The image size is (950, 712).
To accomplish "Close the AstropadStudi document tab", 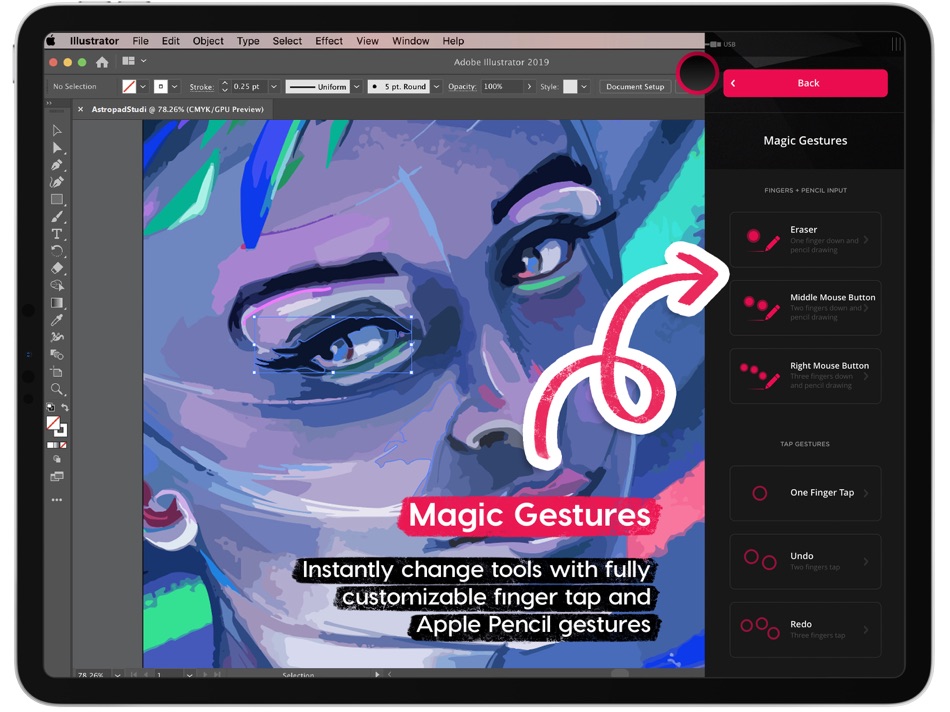I will pos(81,109).
